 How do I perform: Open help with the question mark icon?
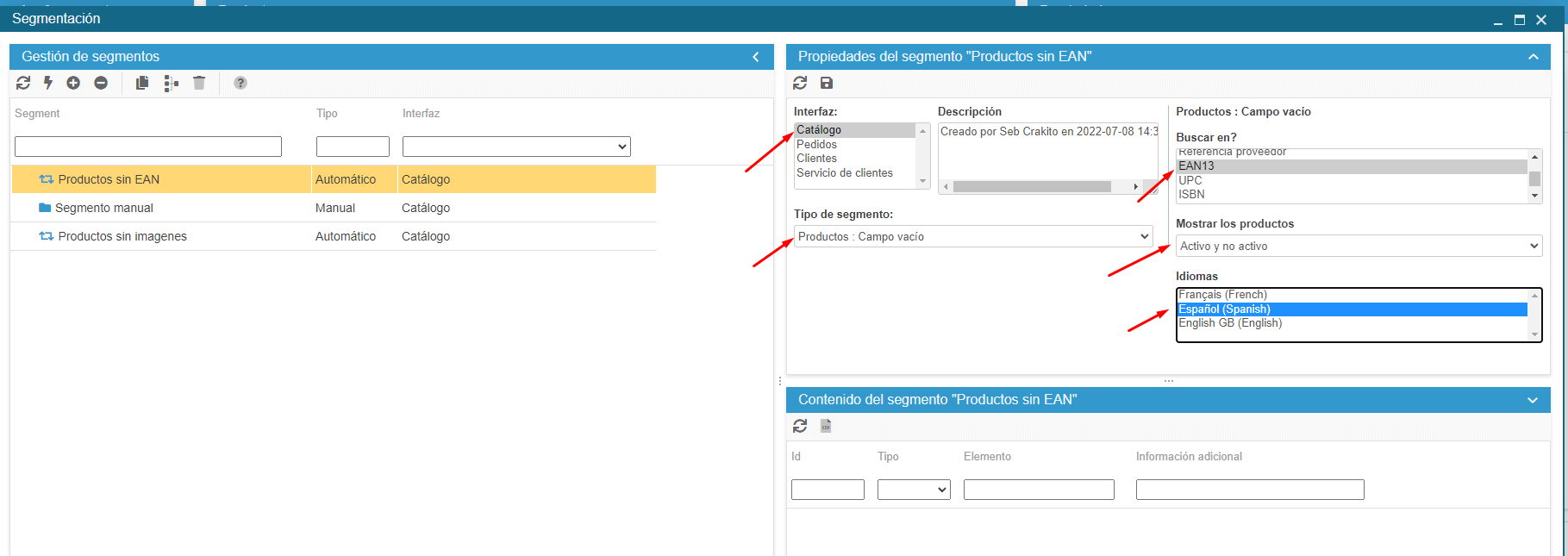pyautogui.click(x=241, y=83)
